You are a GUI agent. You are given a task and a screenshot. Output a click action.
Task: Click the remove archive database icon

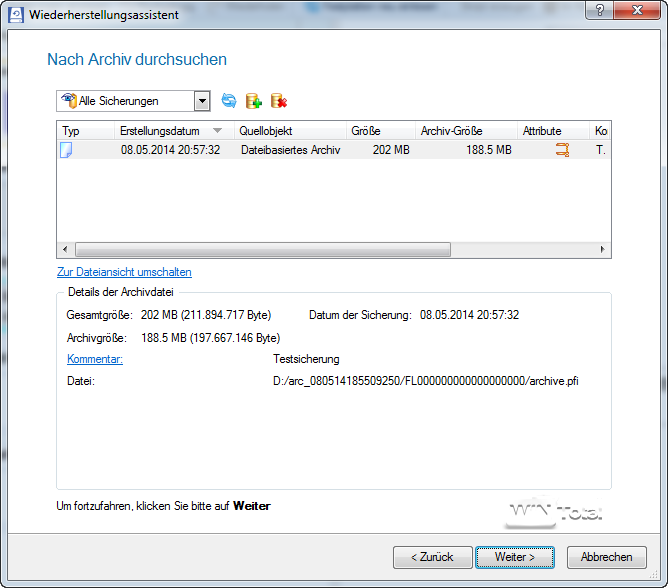pyautogui.click(x=279, y=101)
